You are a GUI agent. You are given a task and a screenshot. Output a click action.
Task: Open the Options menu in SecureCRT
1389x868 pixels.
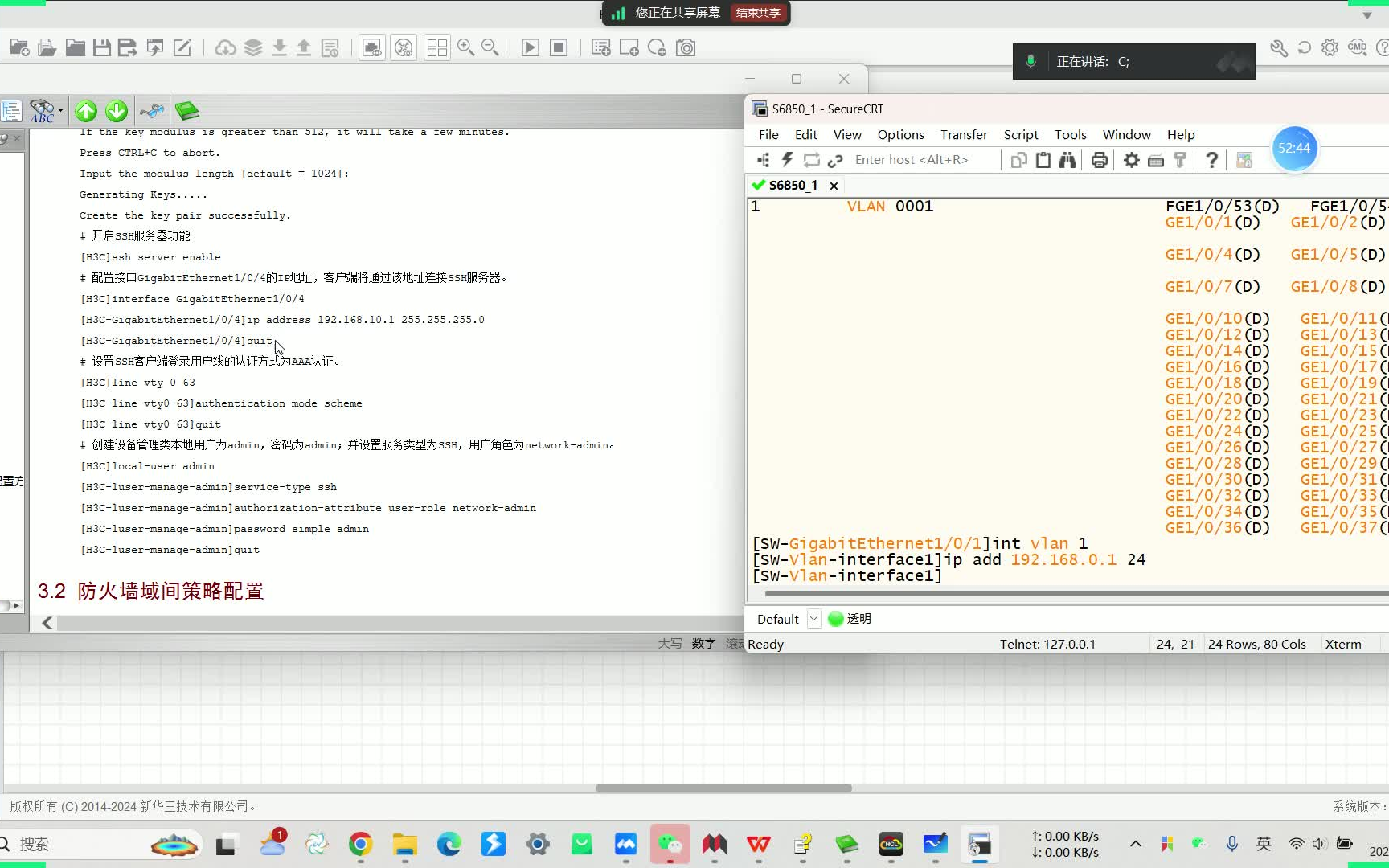[x=900, y=135]
